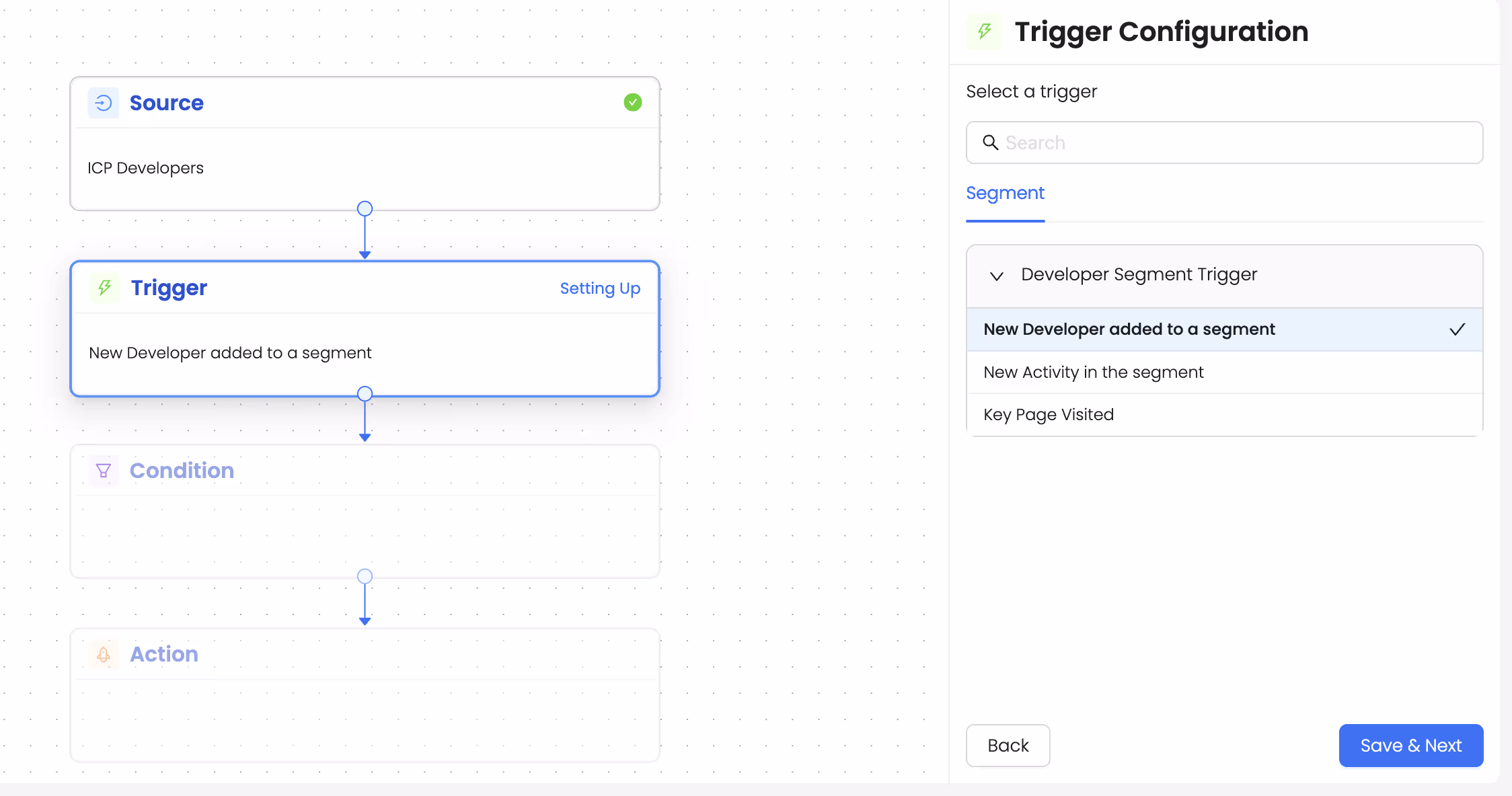Click the green lightning icon on Trigger node
Viewport: 1512px width, 796px height.
(104, 288)
